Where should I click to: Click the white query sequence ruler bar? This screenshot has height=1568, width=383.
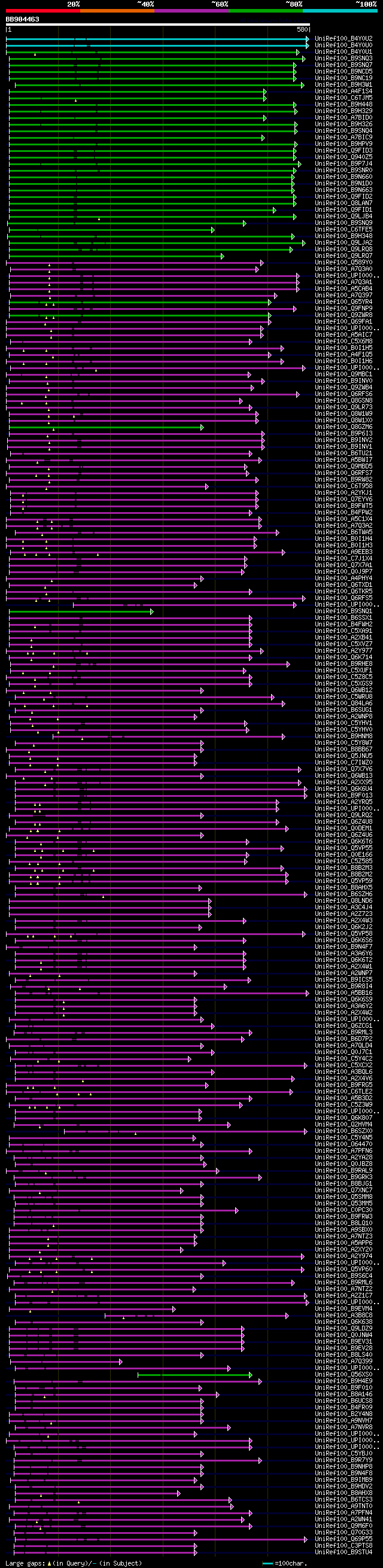[158, 25]
